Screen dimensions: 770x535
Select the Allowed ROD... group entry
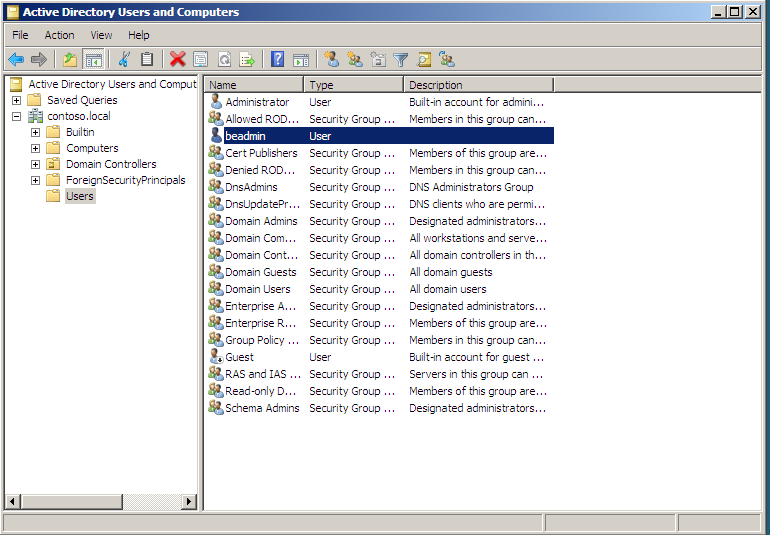coord(262,119)
